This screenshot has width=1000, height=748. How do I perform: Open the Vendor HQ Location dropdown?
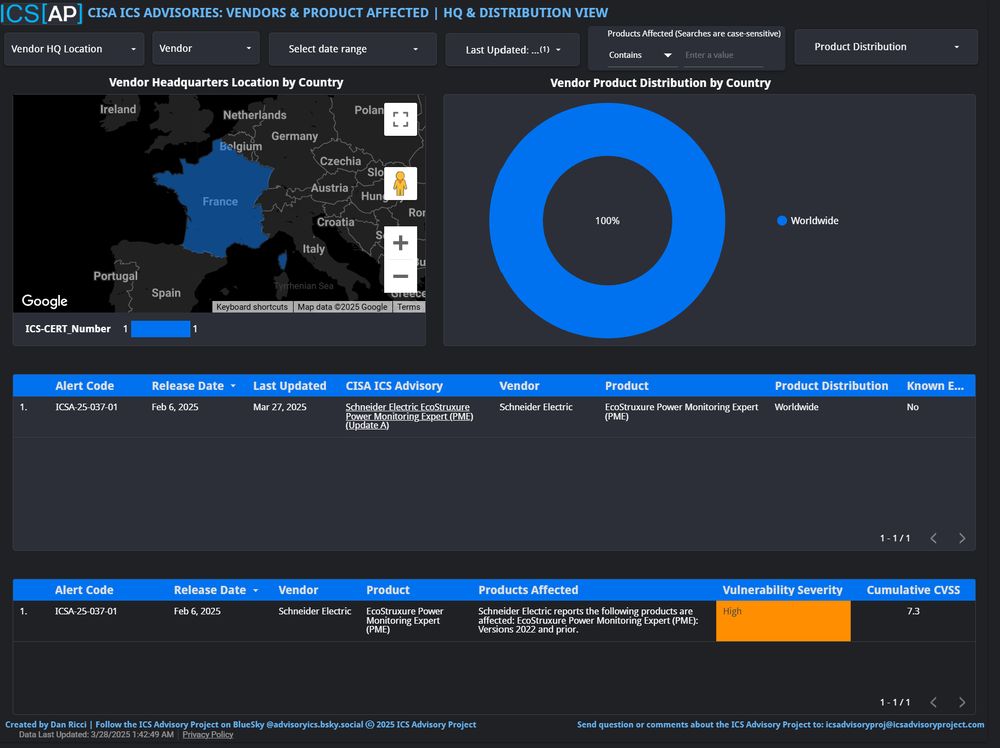[74, 48]
